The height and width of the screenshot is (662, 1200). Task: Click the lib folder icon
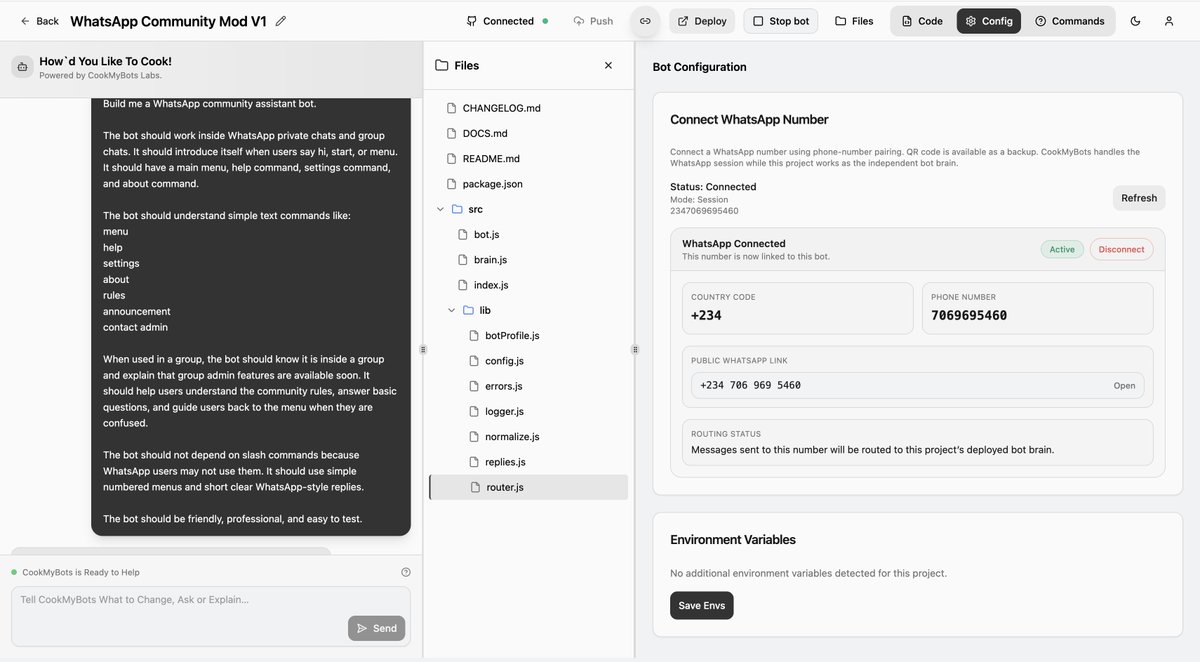tap(468, 310)
